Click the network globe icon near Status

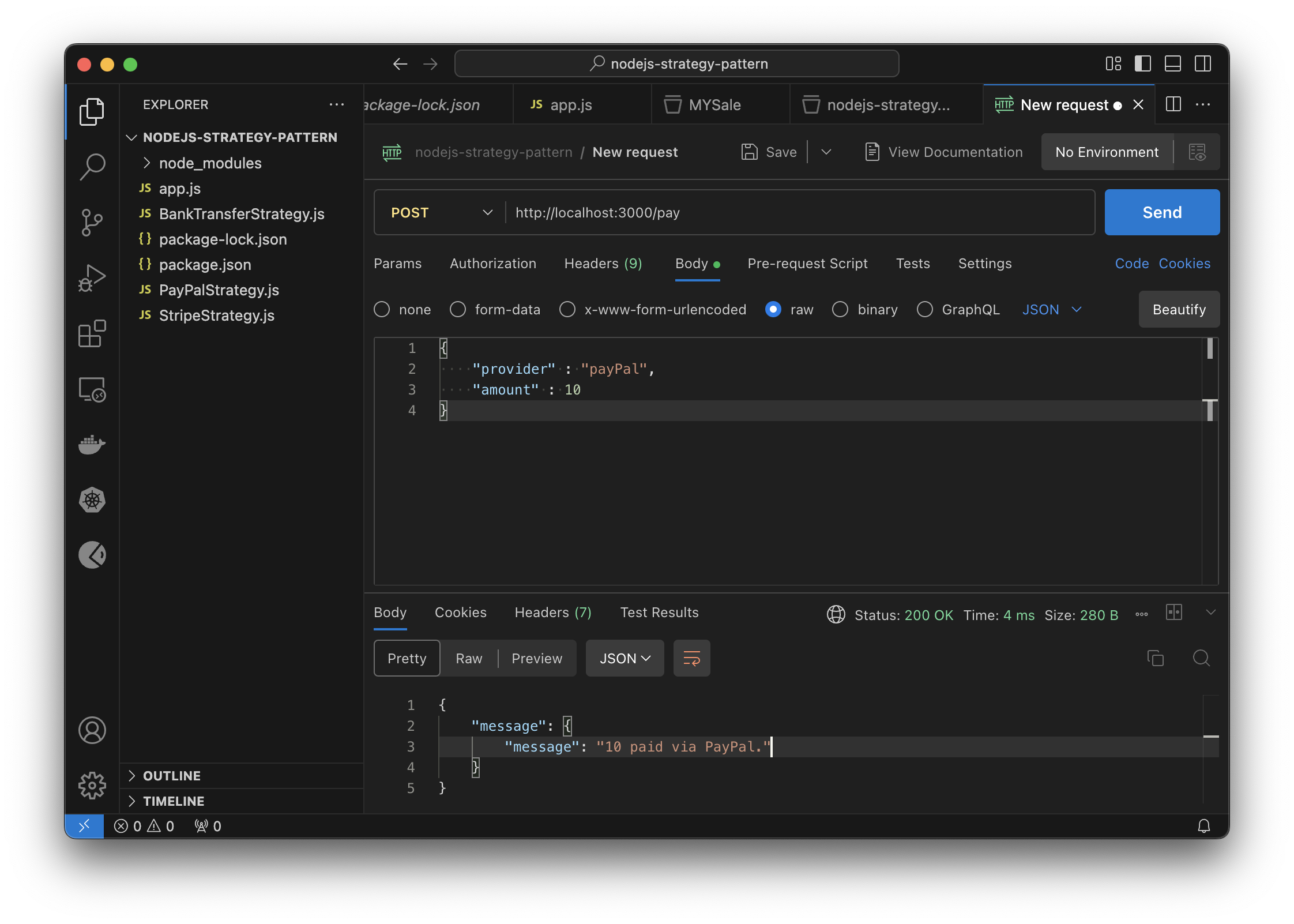point(836,614)
